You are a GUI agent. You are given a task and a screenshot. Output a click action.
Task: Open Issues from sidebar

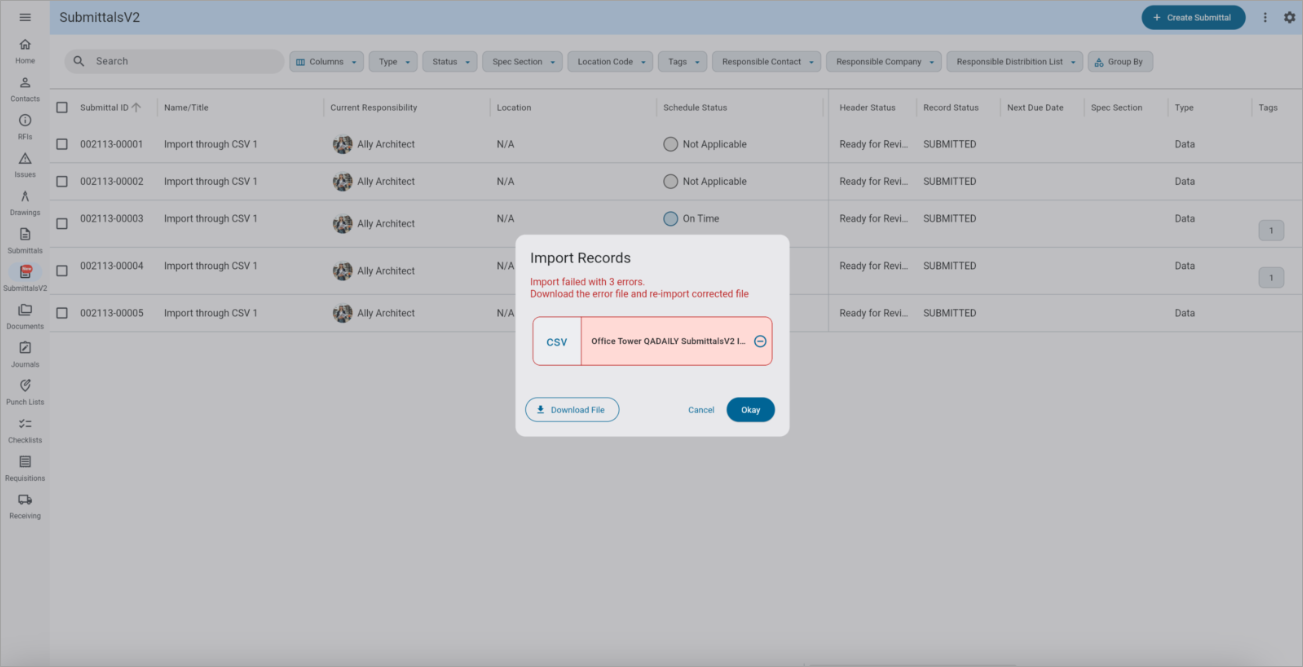[x=25, y=165]
